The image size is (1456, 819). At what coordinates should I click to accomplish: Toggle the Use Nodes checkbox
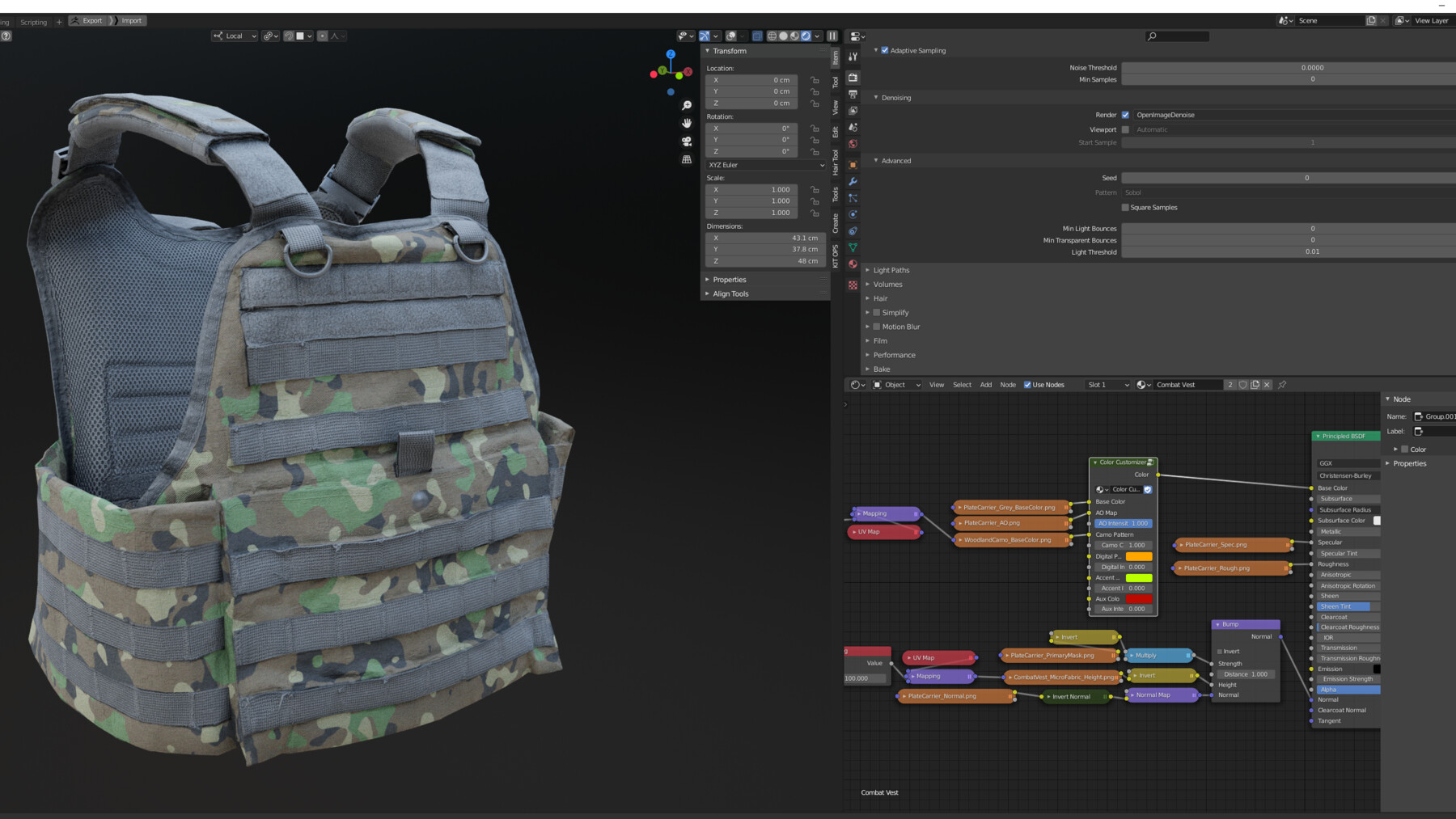click(x=1026, y=384)
